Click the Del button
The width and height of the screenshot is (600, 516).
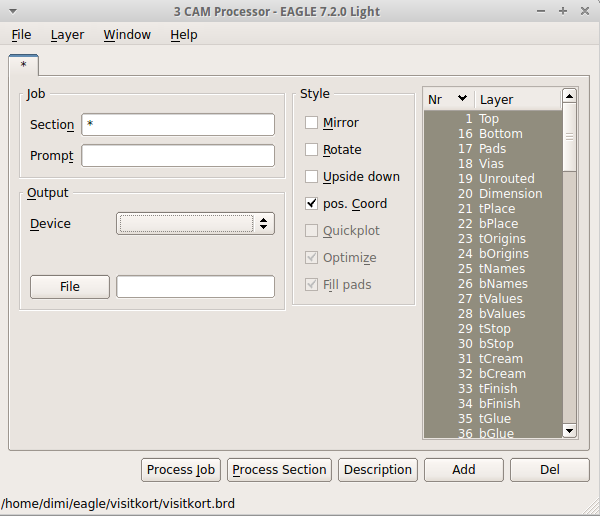(550, 470)
